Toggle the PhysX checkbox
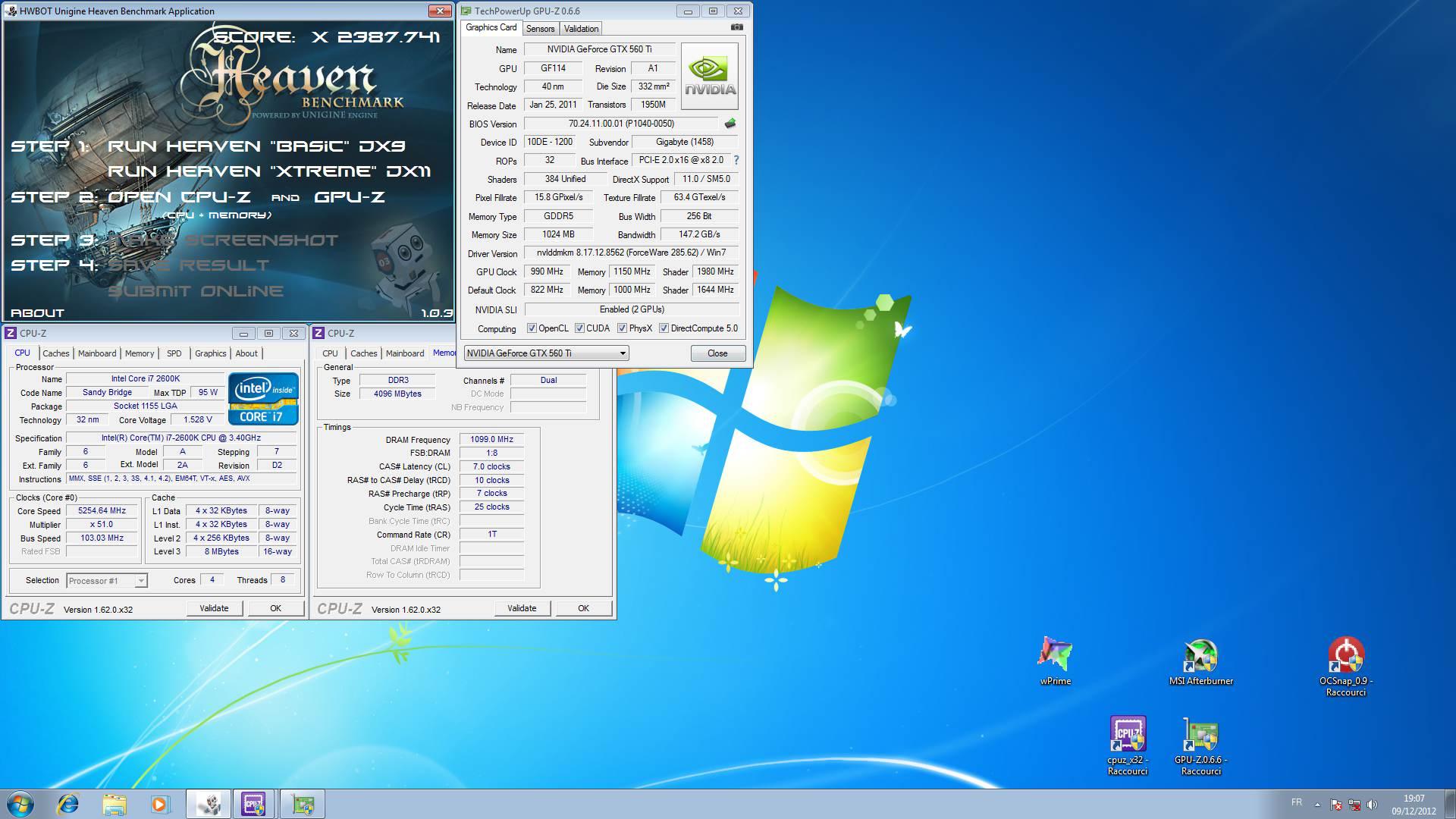 622,328
